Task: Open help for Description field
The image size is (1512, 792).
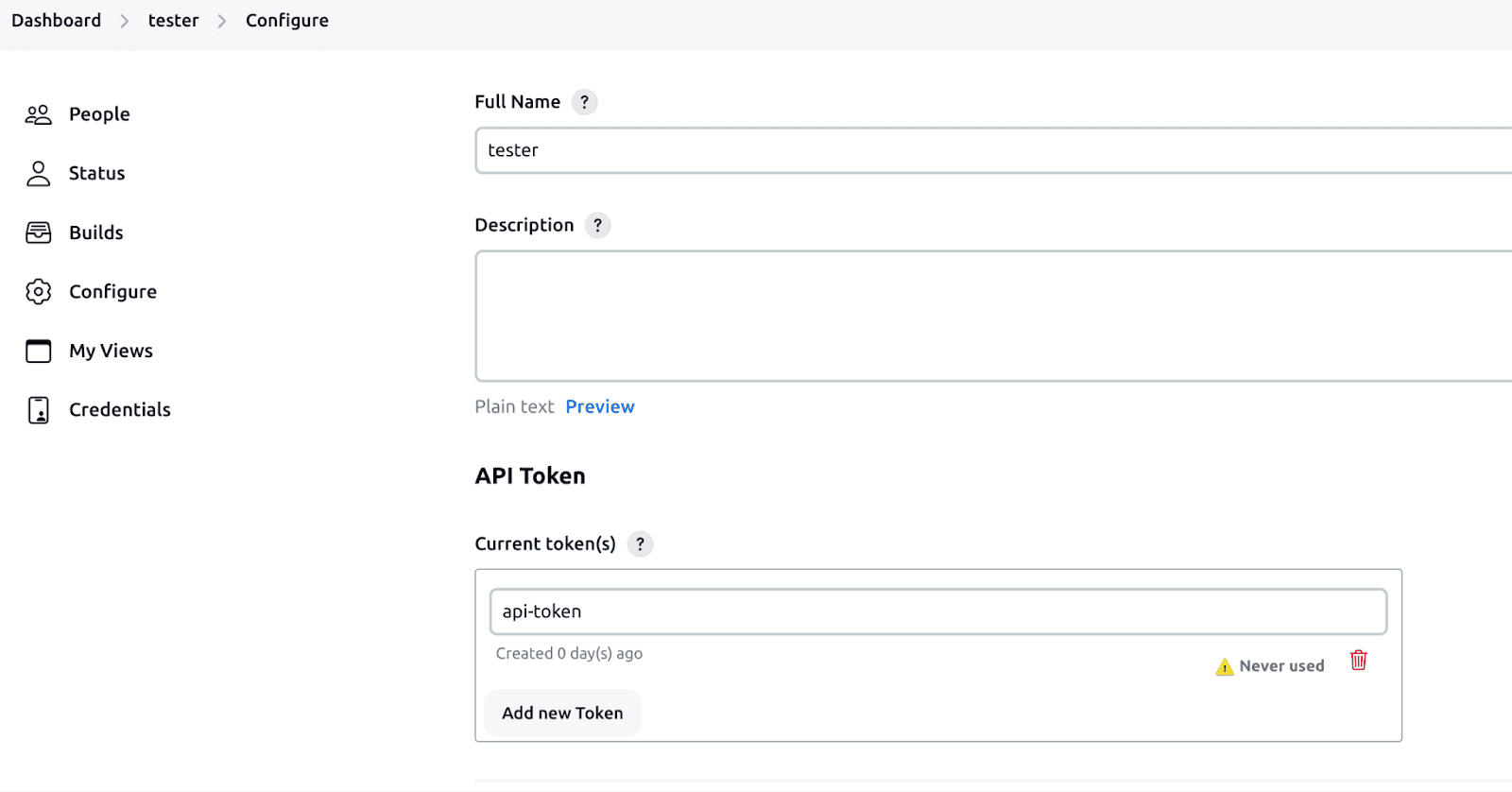Action: click(x=597, y=225)
